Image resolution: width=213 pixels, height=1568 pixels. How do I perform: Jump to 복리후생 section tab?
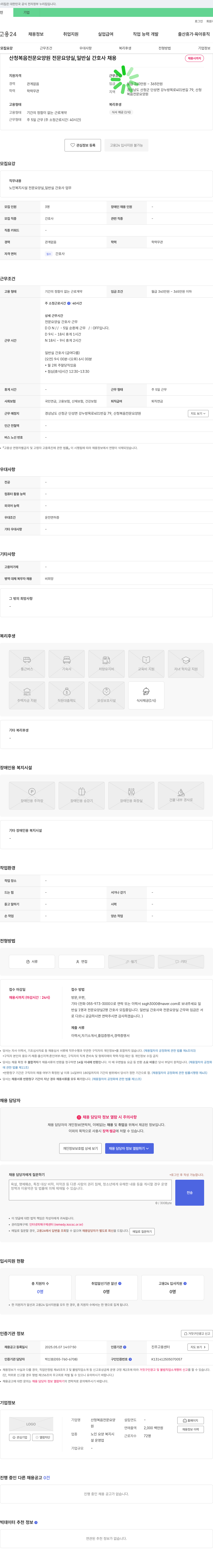coord(125,48)
